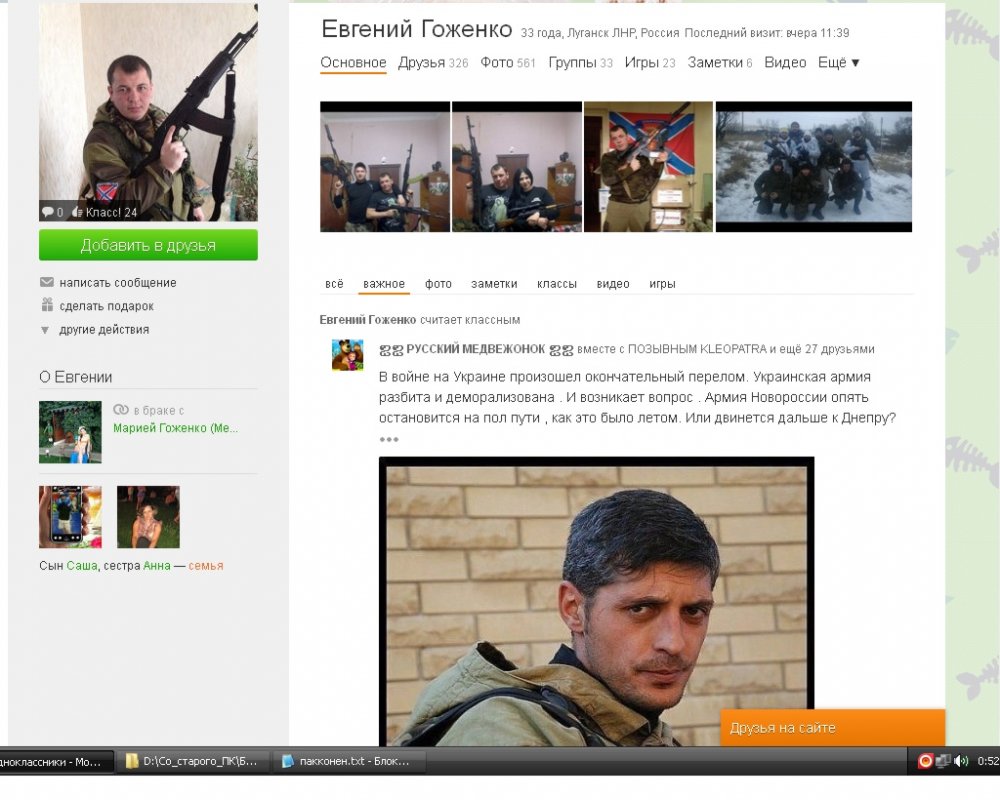Click Евгений Гоженко name above the feed post
1000x800 pixels.
click(367, 320)
